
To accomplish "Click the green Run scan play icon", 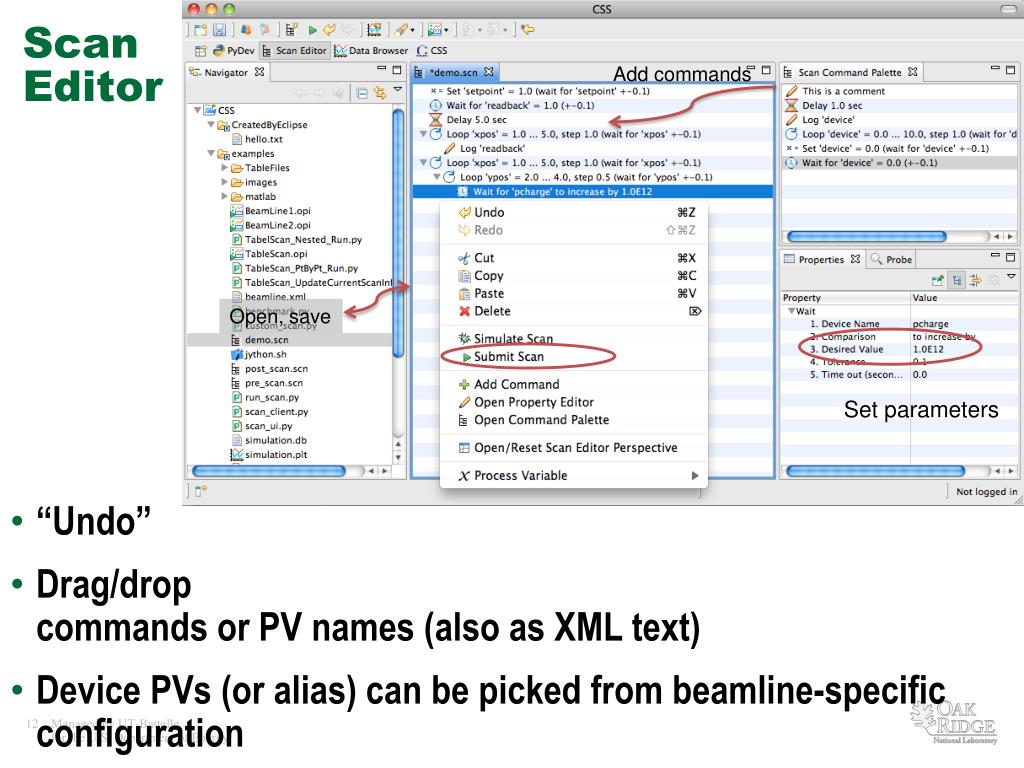I will click(313, 30).
